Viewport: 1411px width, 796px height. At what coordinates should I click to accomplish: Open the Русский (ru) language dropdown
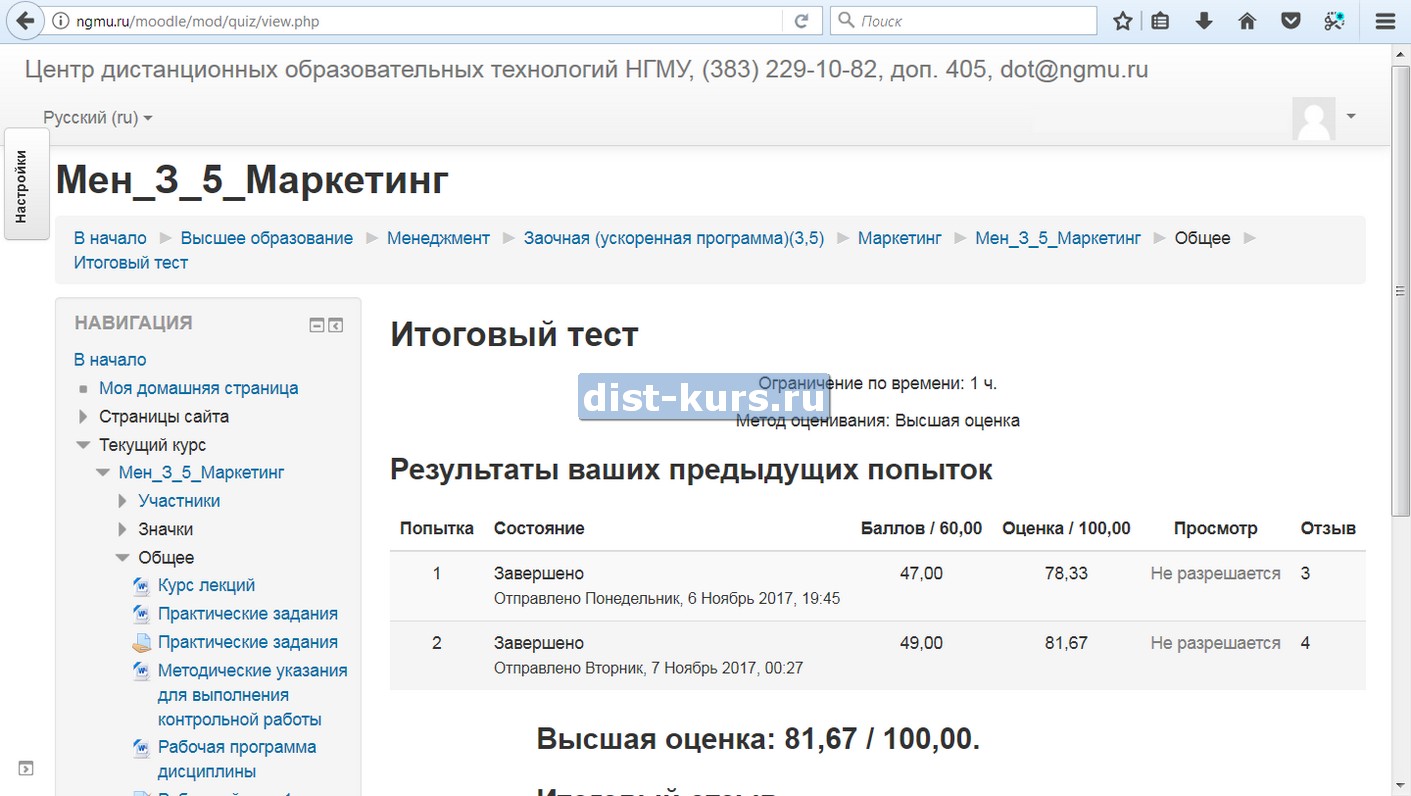point(98,118)
